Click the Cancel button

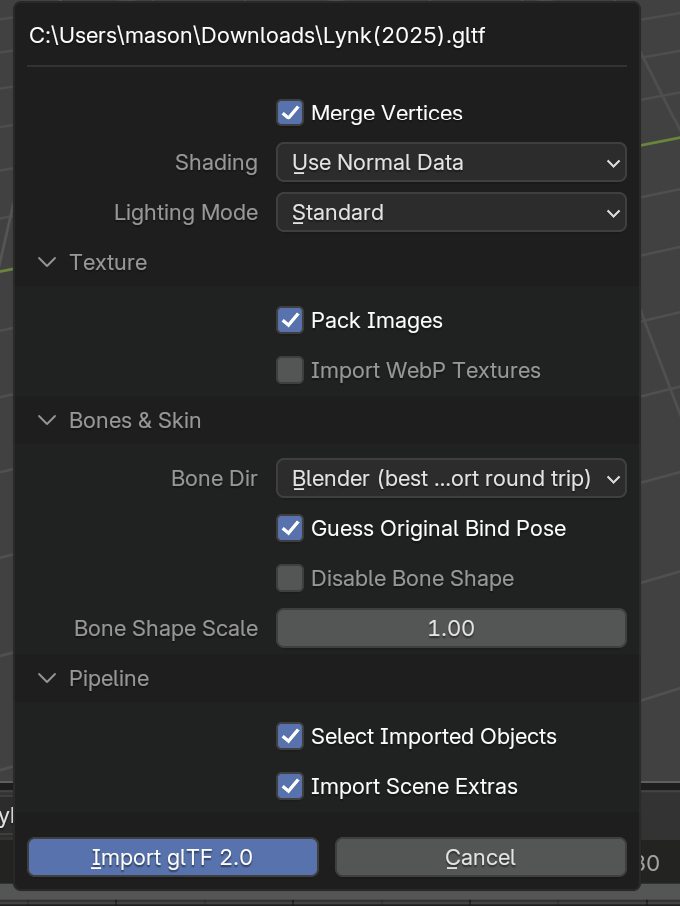(480, 857)
